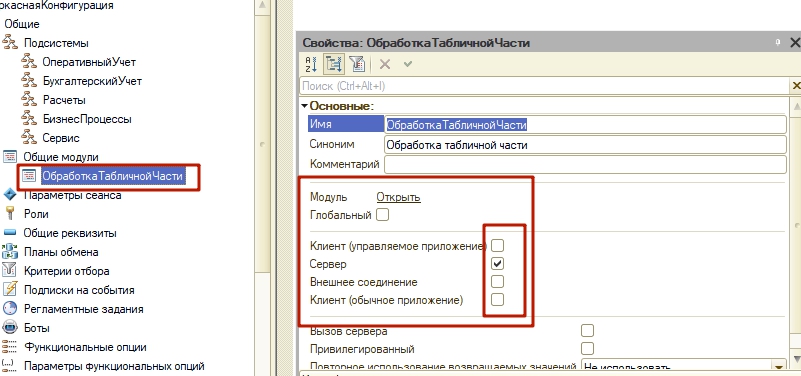Image resolution: width=801 pixels, height=376 pixels.
Task: Click the Регламентные задания clock icon
Action: pos(10,309)
